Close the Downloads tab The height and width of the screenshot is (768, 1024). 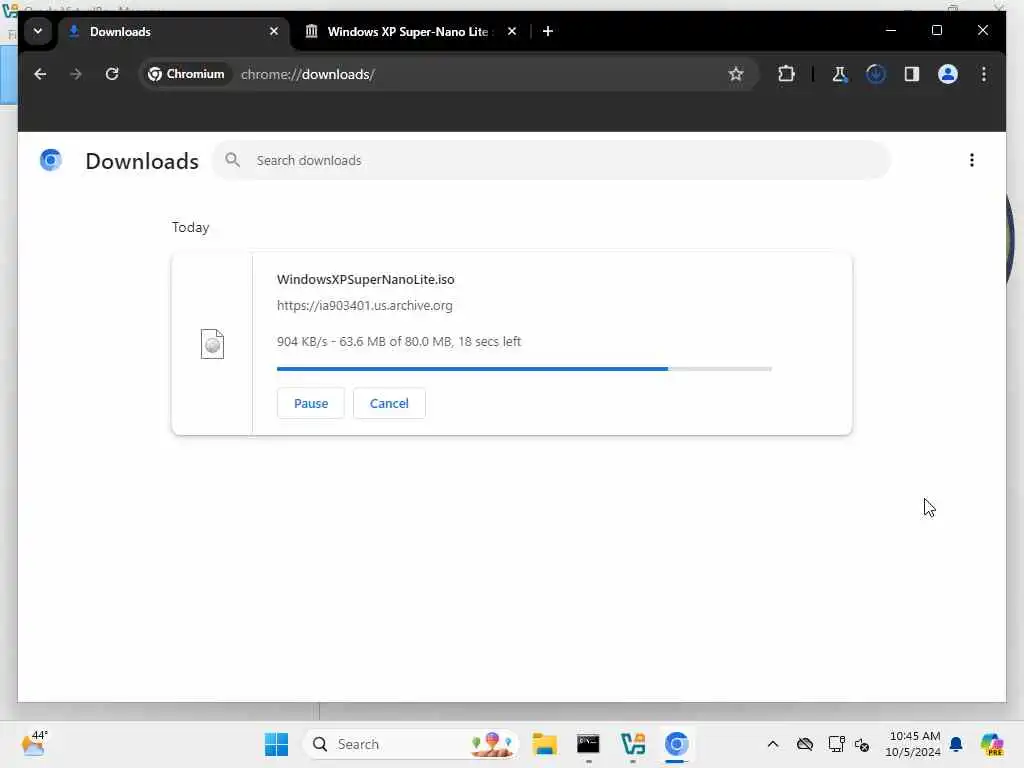click(x=274, y=31)
